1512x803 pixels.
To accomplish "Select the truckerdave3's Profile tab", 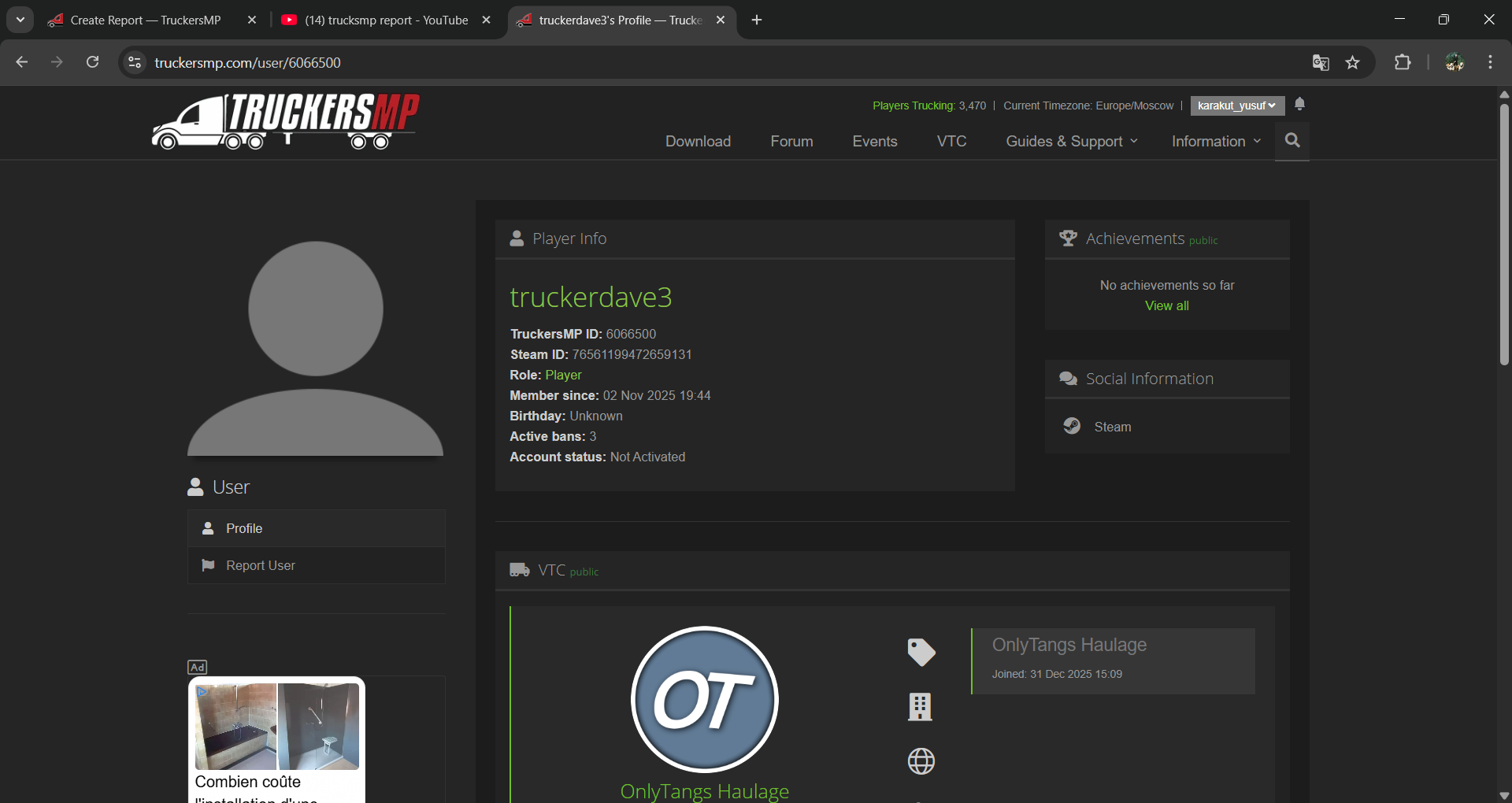I will coord(622,20).
